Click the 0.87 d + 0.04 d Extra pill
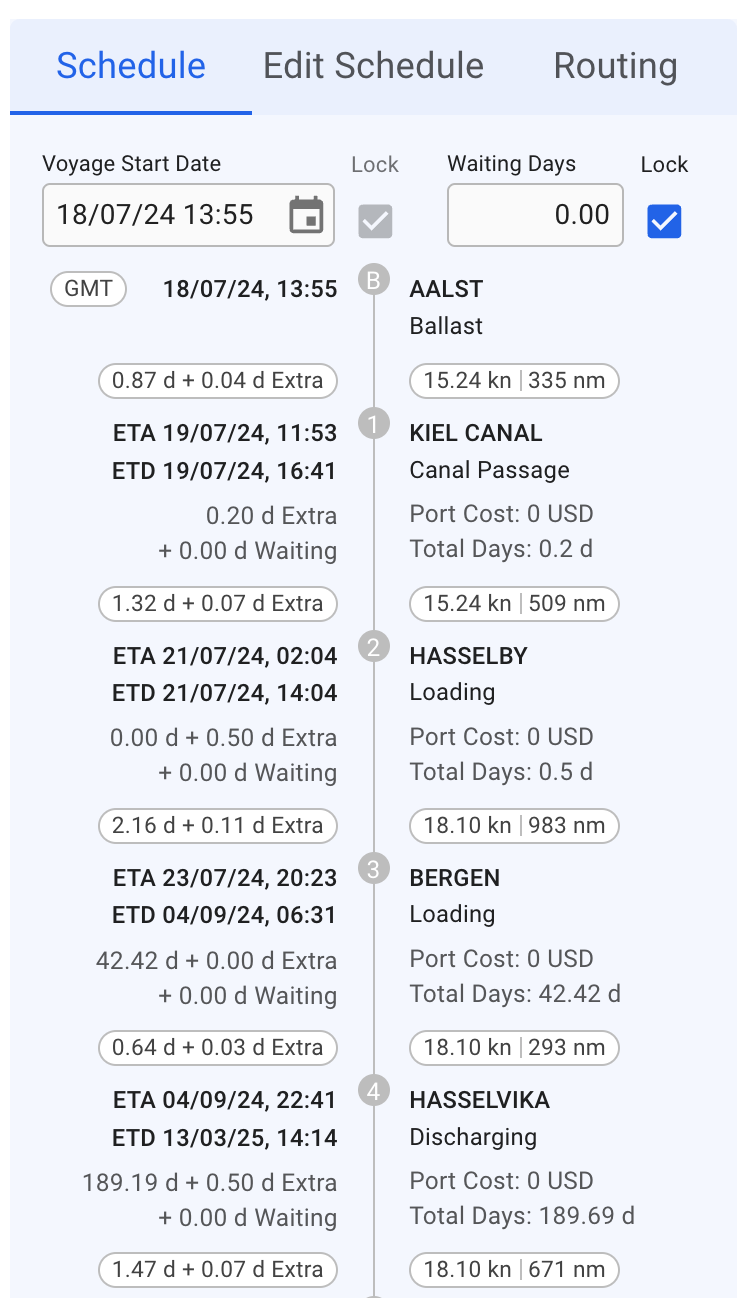The width and height of the screenshot is (752, 1298). coord(218,381)
